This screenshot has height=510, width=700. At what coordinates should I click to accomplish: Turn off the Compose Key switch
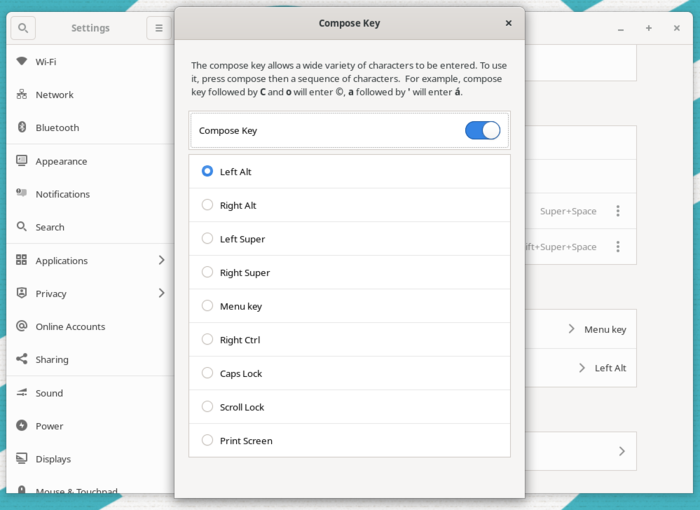coord(483,130)
